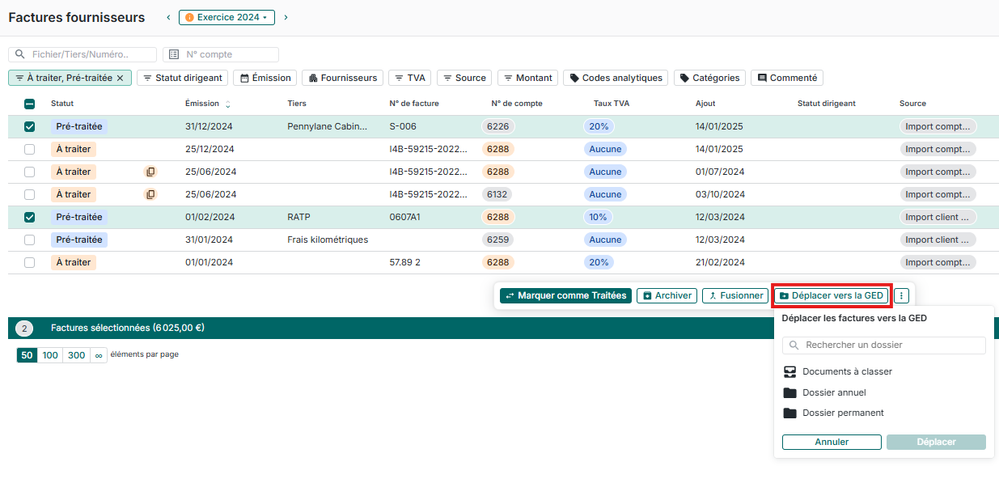Viewport: 999px width, 492px height.
Task: Toggle the select-all header checkbox
Action: click(29, 104)
